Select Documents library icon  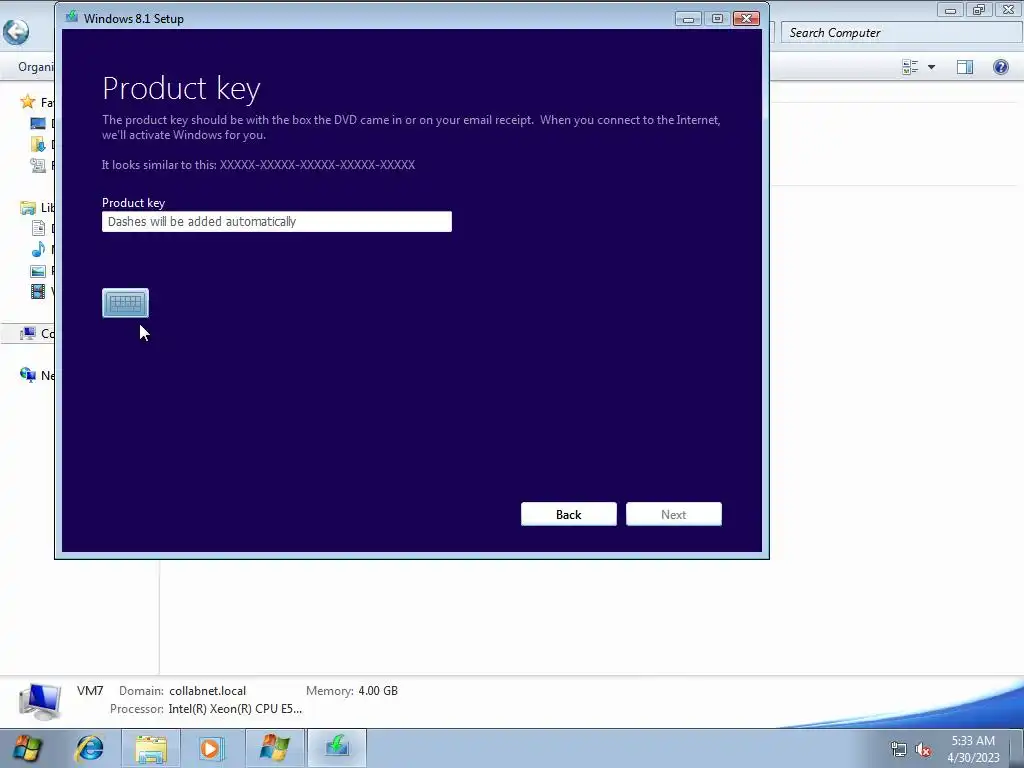coord(38,228)
